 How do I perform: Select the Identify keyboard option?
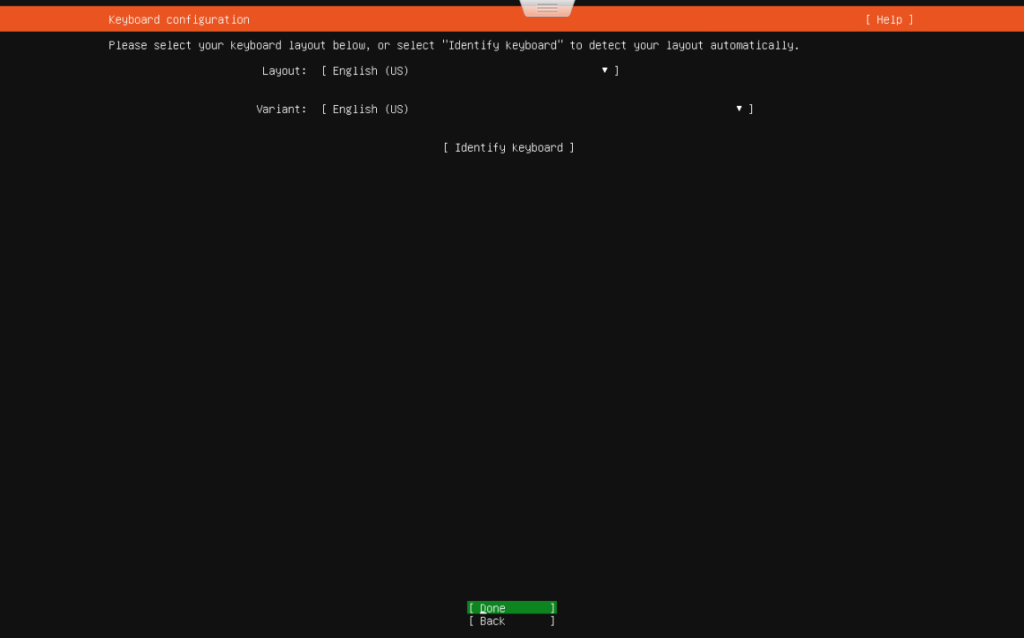click(510, 147)
